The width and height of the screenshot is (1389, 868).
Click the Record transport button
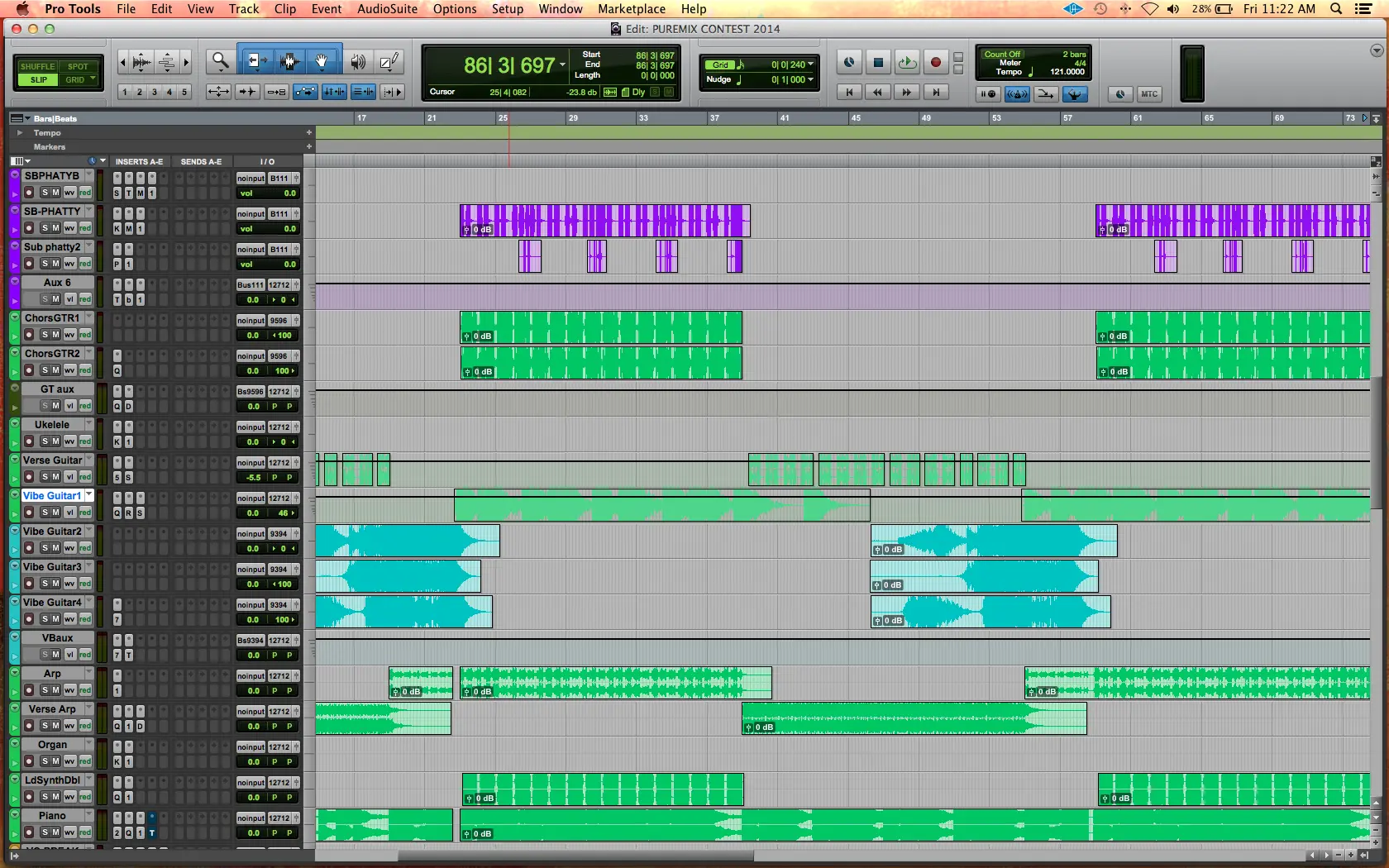click(x=935, y=62)
